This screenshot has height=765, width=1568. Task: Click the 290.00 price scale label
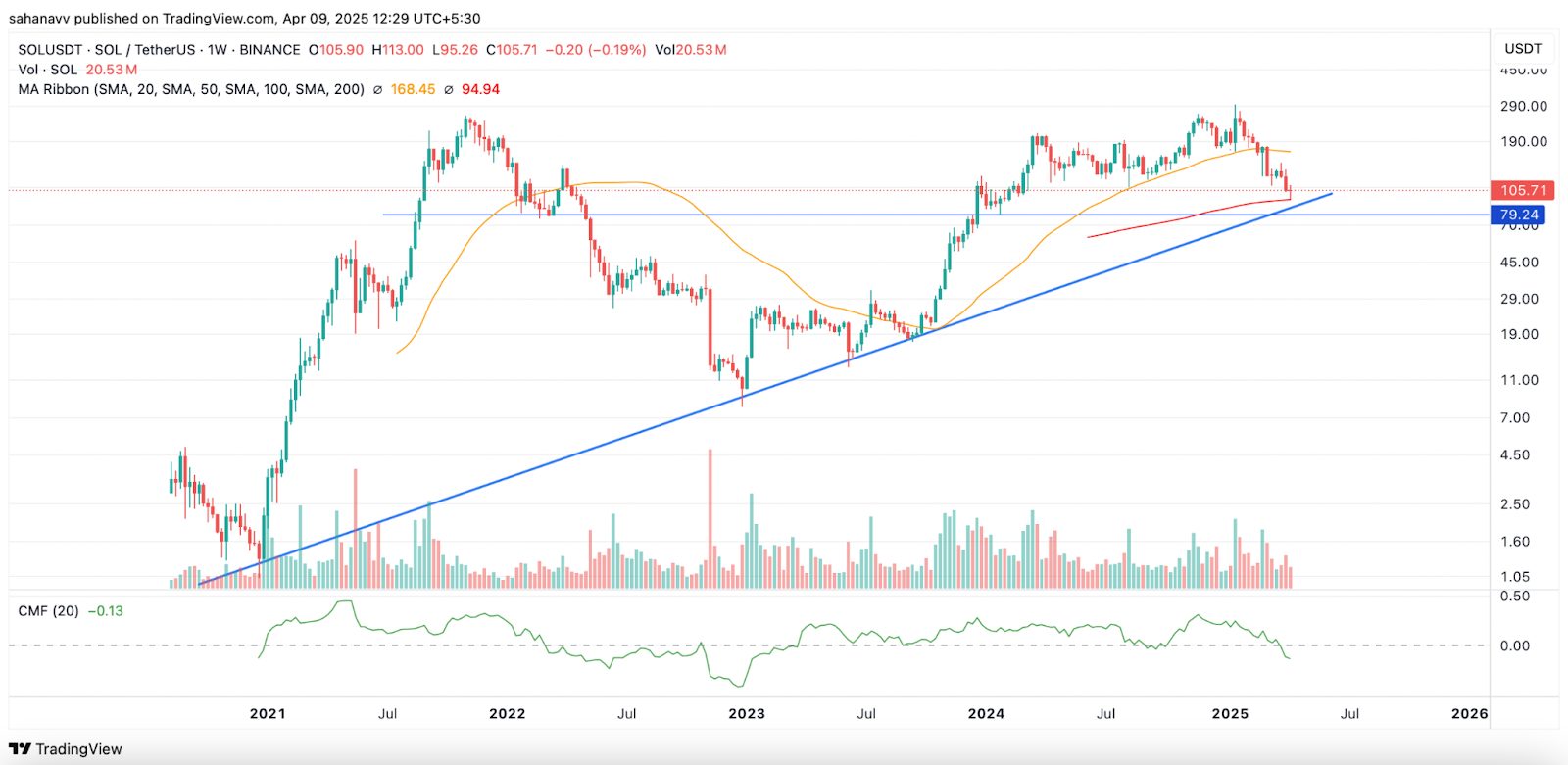[1524, 106]
